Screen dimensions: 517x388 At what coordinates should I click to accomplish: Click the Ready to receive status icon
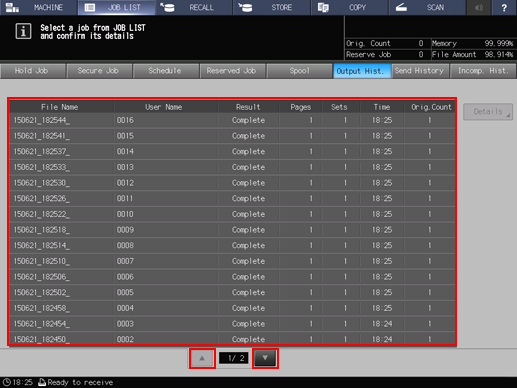[x=42, y=382]
